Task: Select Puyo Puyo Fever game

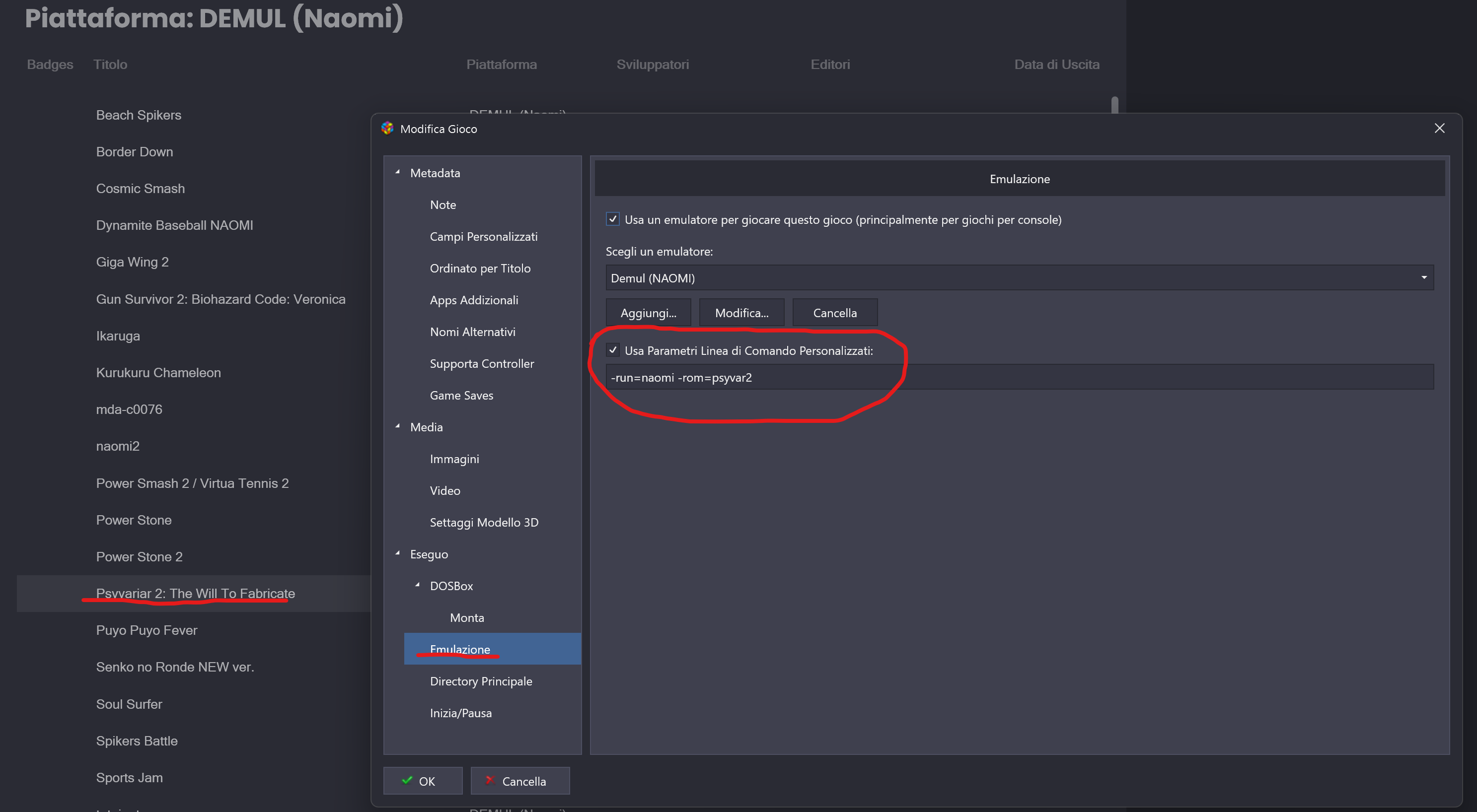Action: click(x=146, y=630)
